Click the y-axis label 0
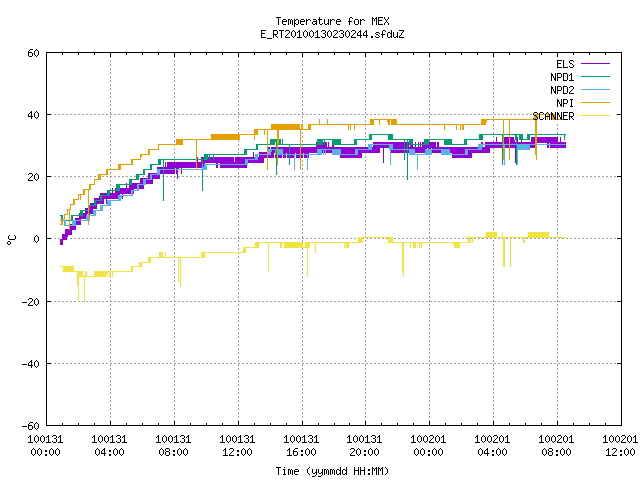 [36, 239]
